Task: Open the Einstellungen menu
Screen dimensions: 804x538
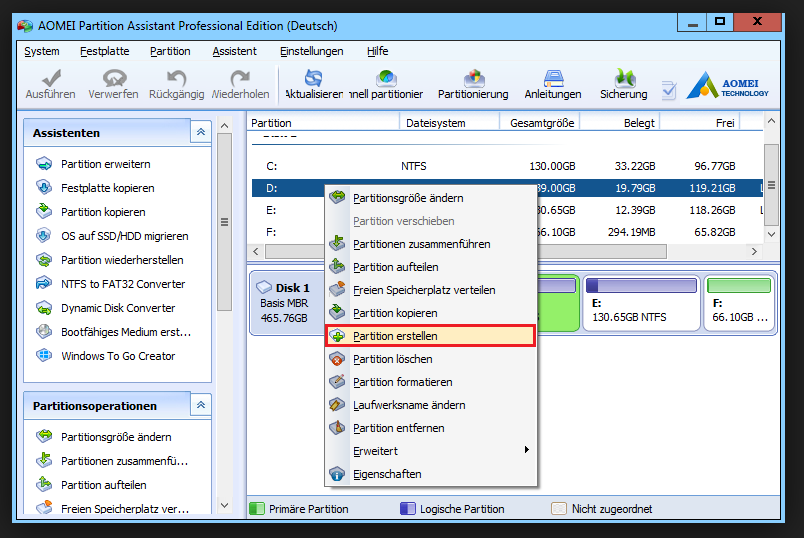Action: (x=312, y=51)
